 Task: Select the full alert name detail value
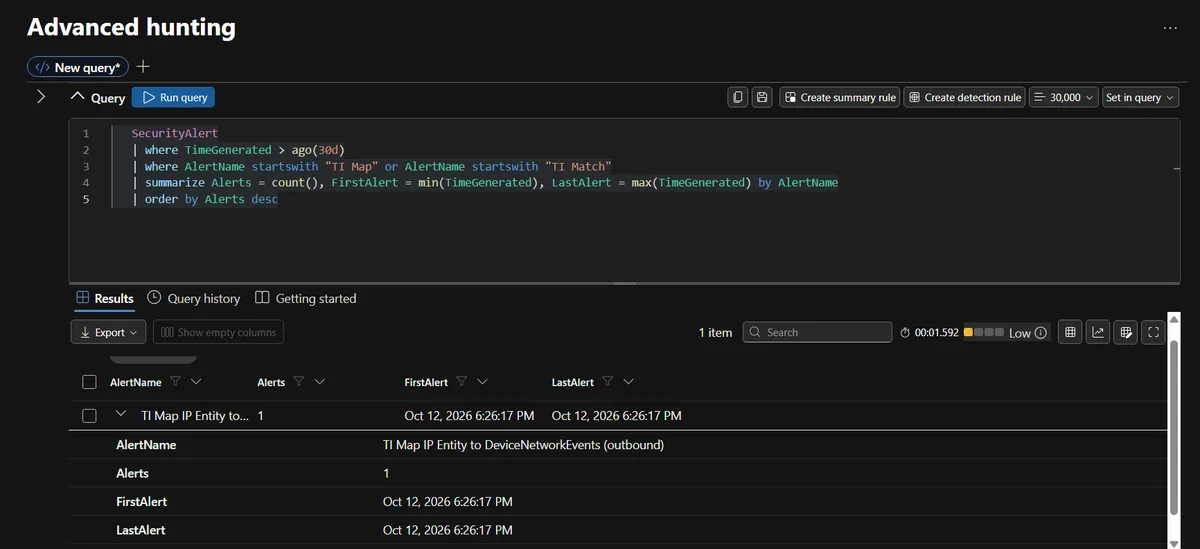(523, 444)
